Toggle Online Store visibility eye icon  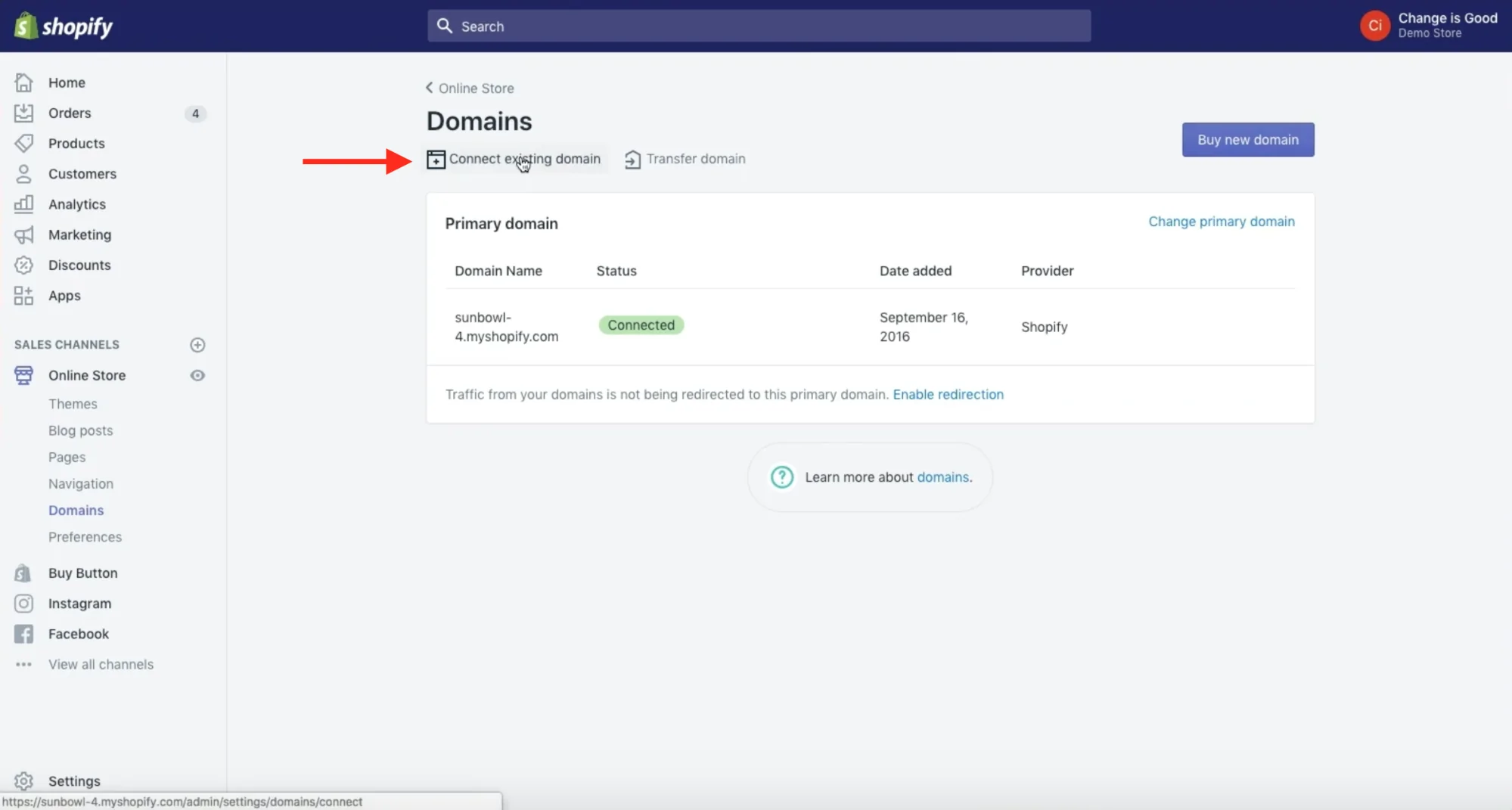tap(197, 375)
